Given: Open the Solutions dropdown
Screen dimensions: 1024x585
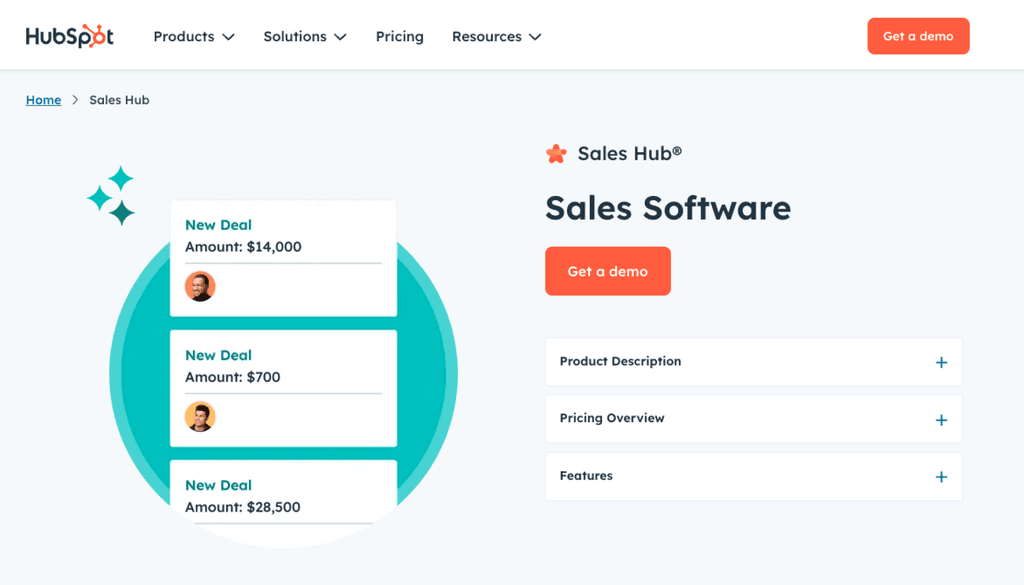Looking at the screenshot, I should point(304,36).
